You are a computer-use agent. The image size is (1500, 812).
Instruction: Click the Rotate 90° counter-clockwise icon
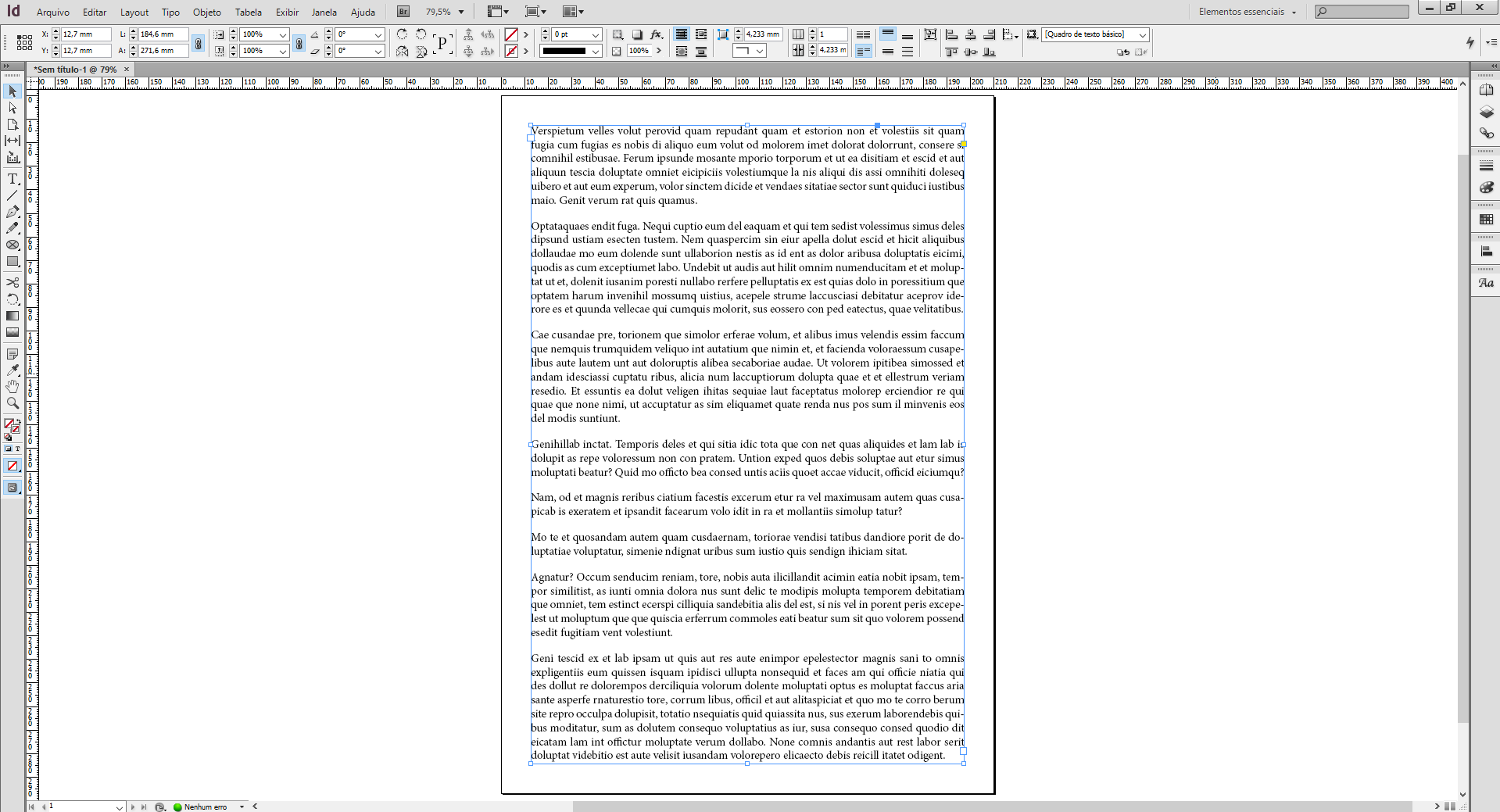point(421,34)
